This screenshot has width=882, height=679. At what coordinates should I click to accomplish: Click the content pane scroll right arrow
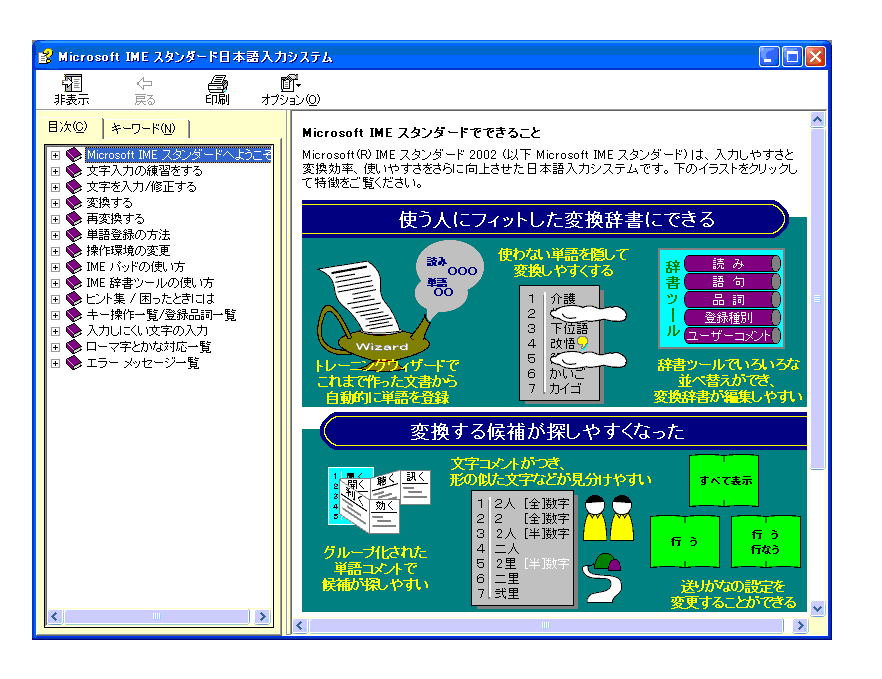[x=799, y=626]
